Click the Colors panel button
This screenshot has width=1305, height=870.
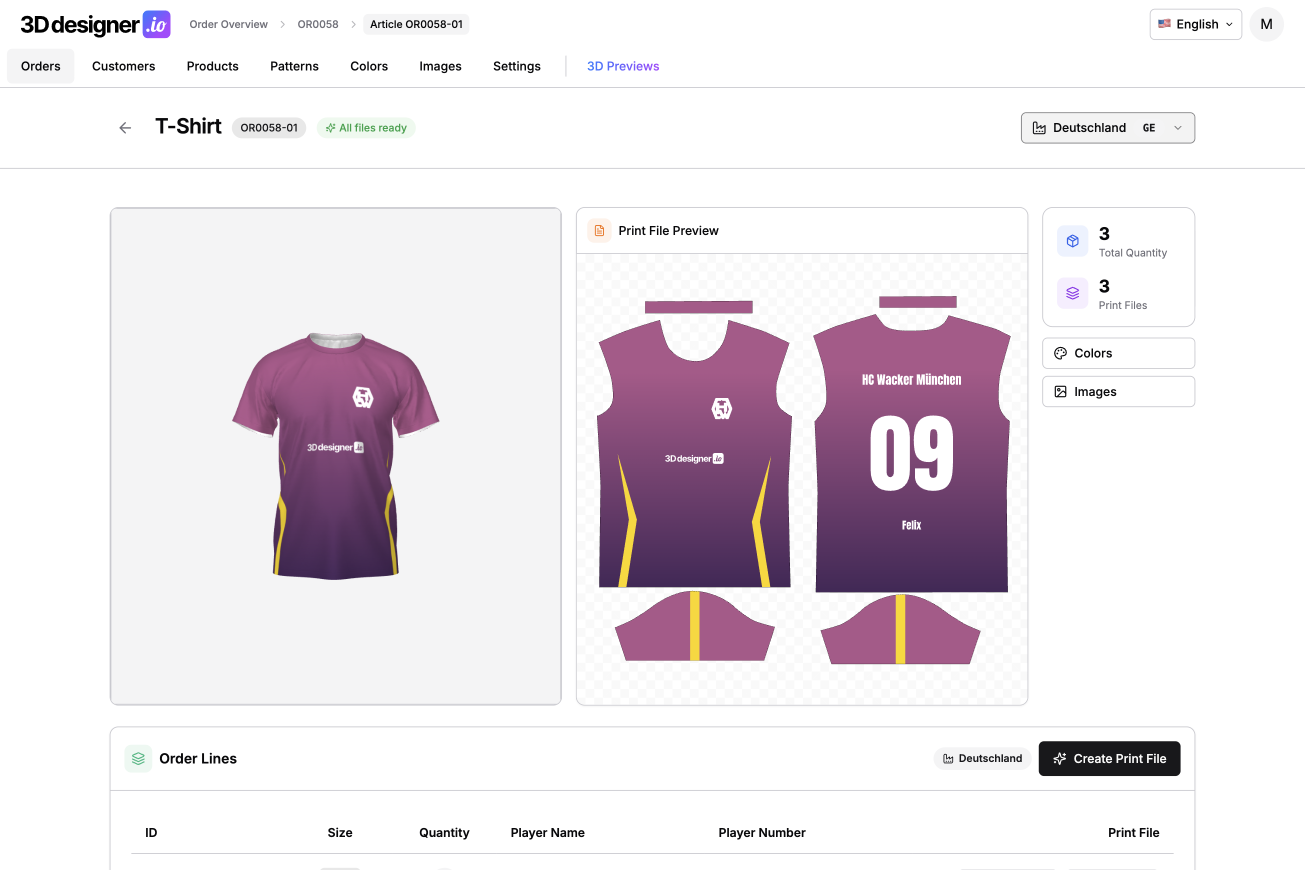pos(1118,353)
